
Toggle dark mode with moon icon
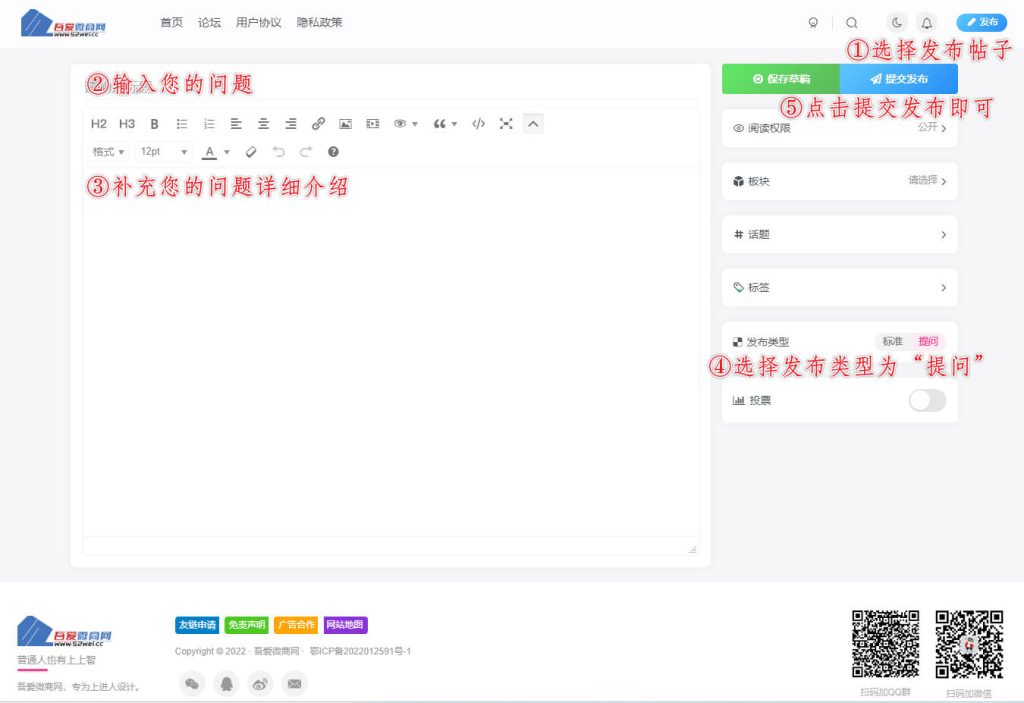(897, 22)
